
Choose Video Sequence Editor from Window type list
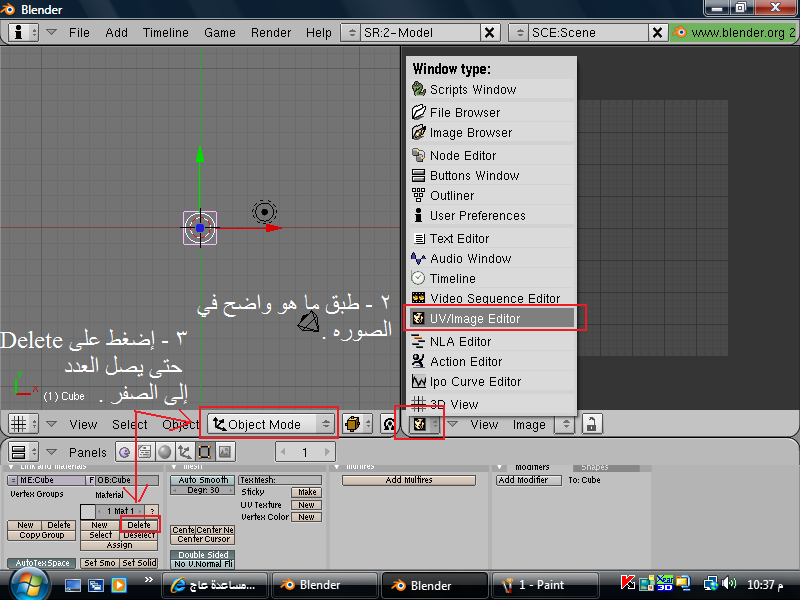pyautogui.click(x=492, y=298)
